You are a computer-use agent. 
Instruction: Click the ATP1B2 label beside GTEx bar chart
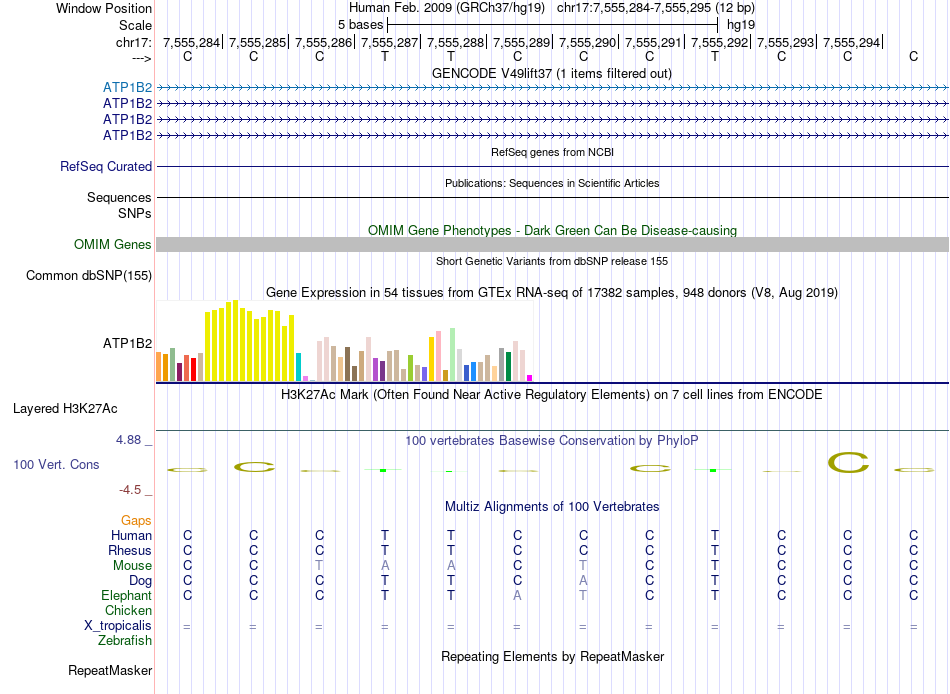point(127,343)
